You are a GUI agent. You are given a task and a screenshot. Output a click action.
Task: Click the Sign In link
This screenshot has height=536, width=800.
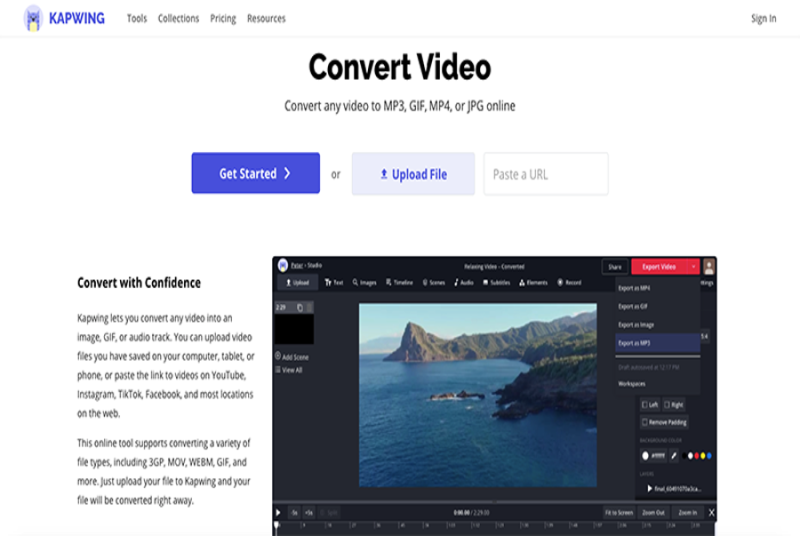point(763,18)
